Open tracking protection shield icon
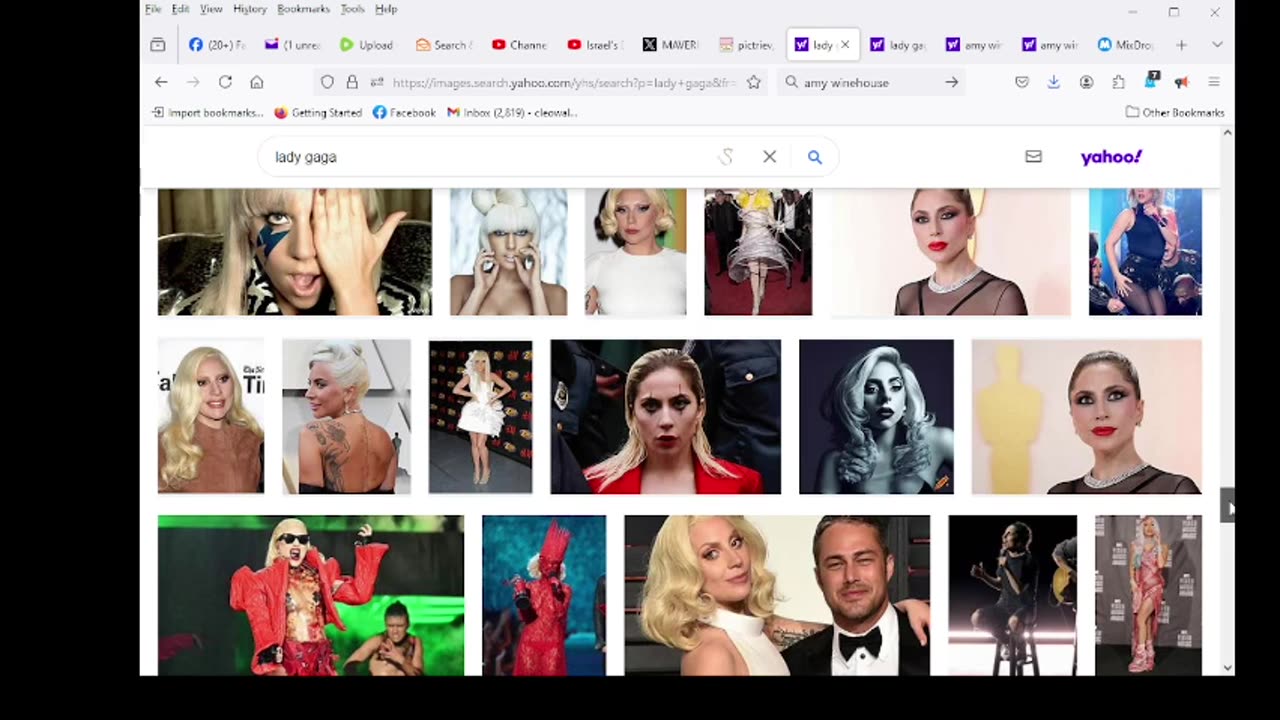The height and width of the screenshot is (720, 1280). point(327,82)
